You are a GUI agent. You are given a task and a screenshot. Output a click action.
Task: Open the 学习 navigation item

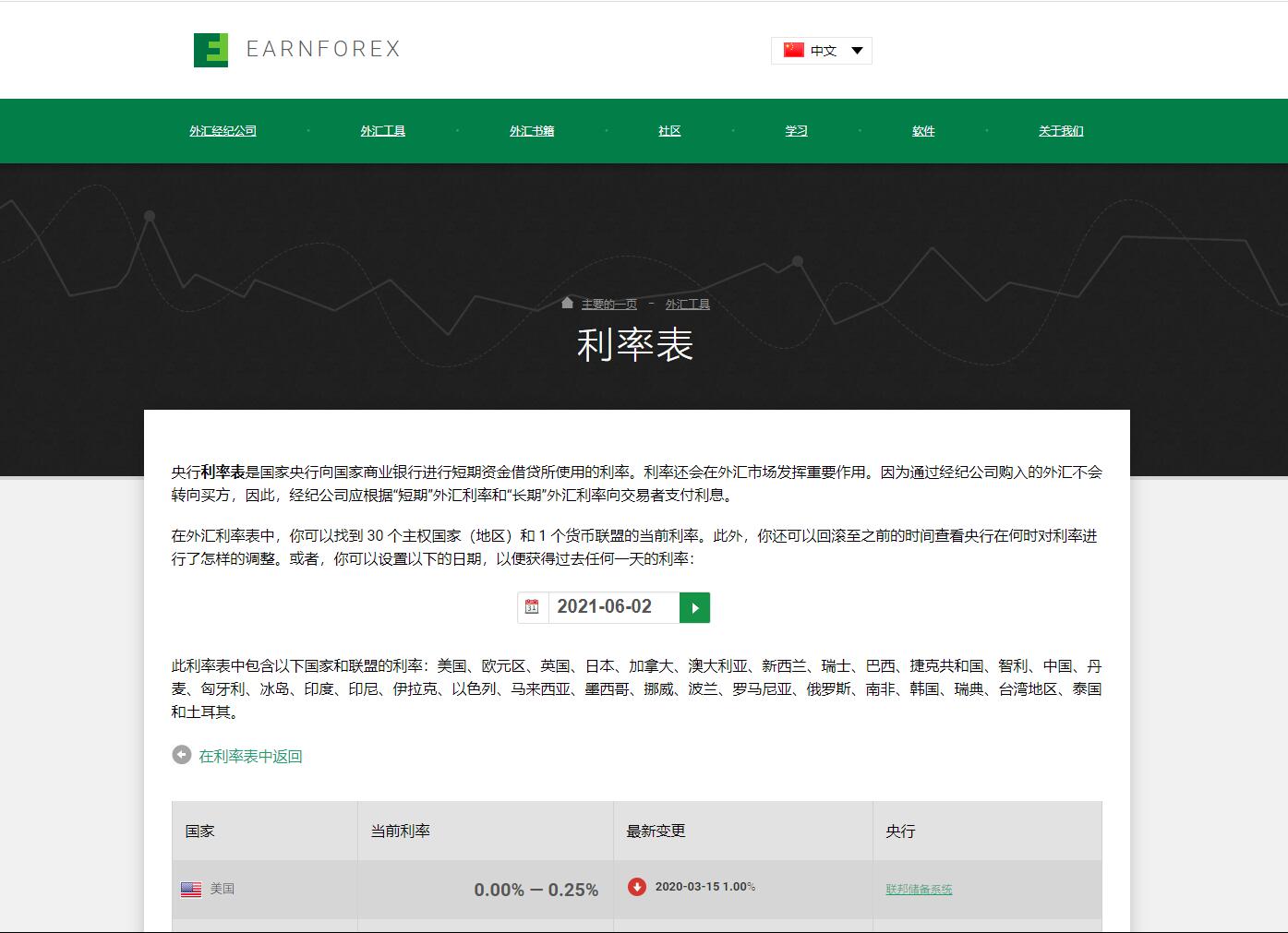tap(796, 131)
